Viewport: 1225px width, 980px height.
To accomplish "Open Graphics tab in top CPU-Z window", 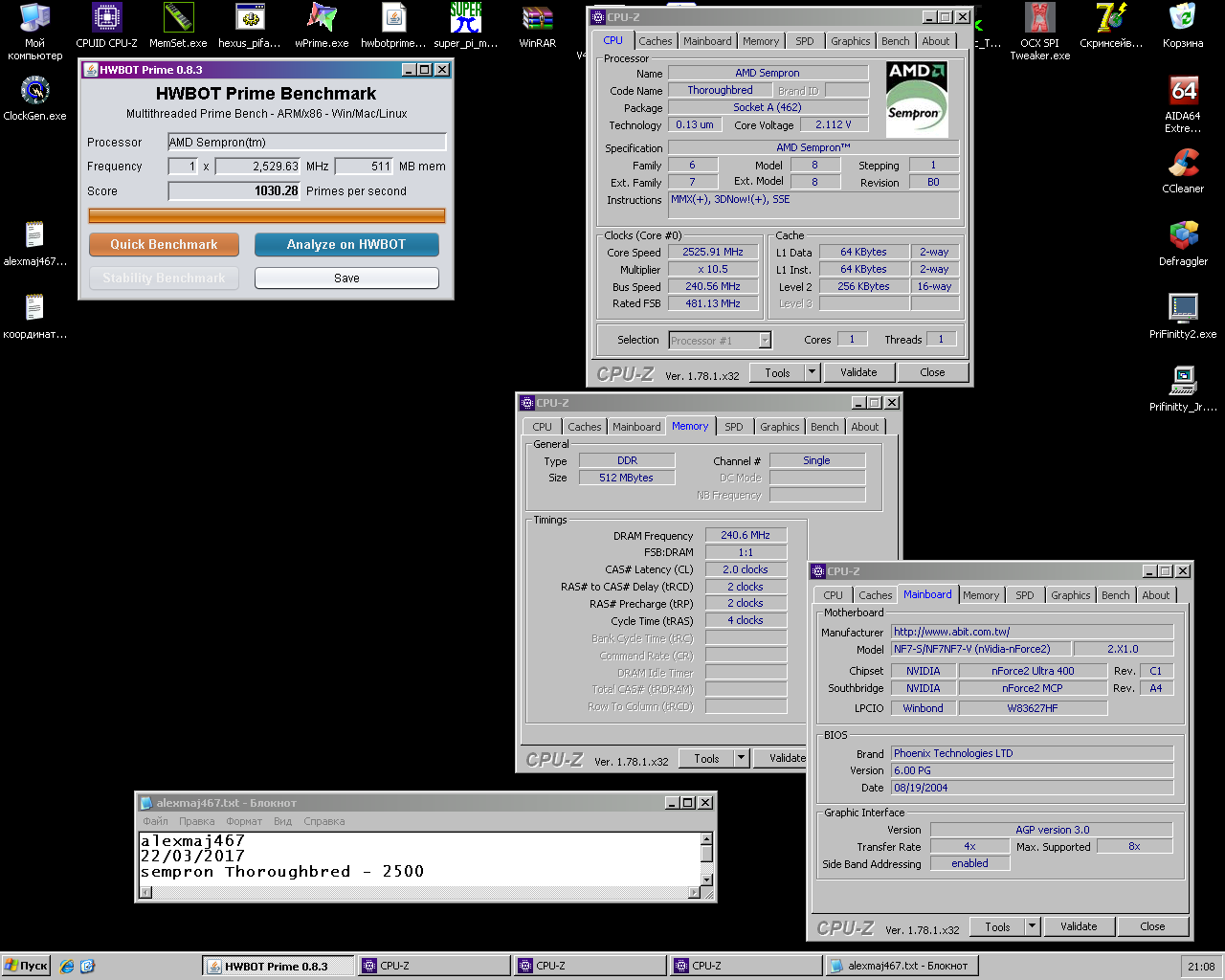I will (x=851, y=41).
